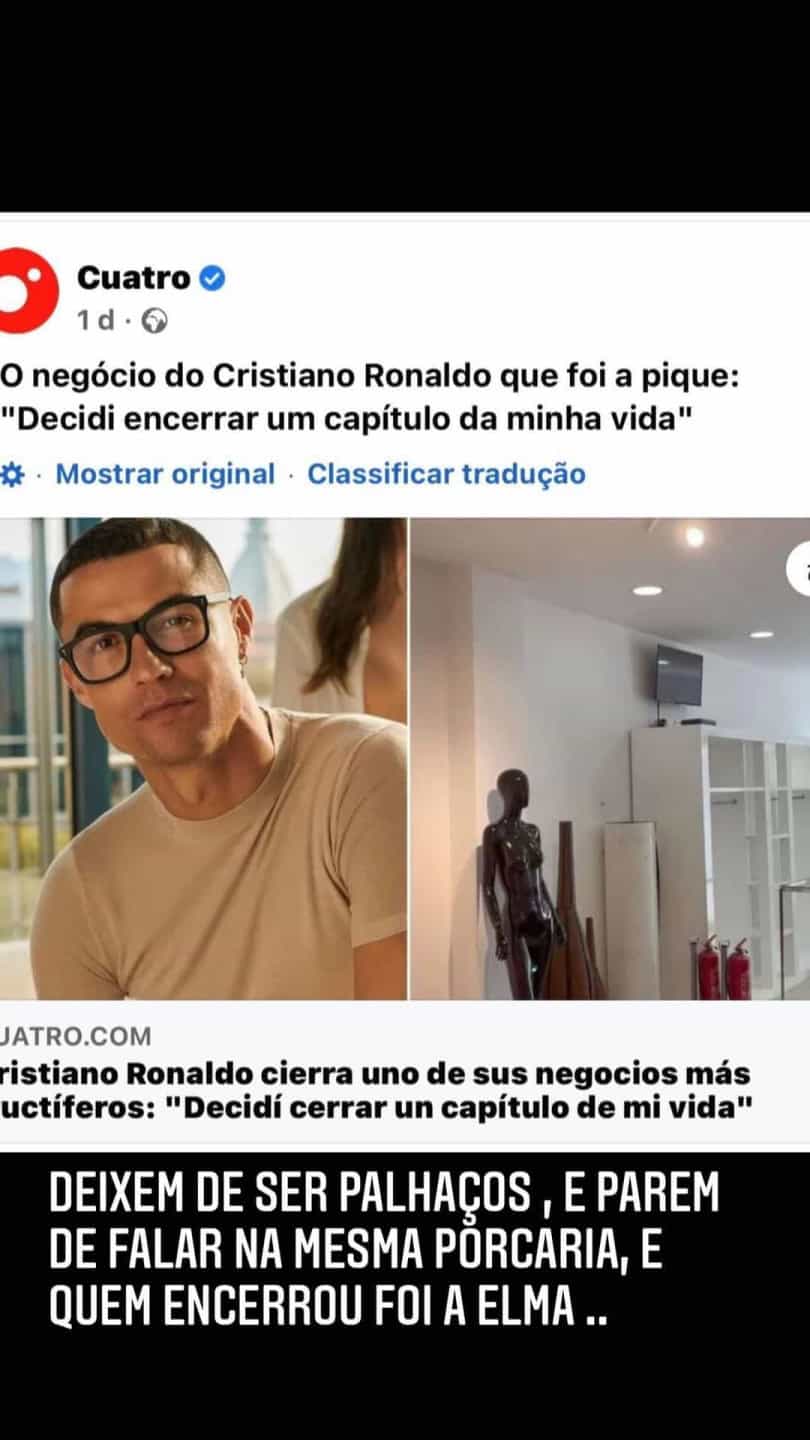Open the Cuatro page profile picture
810x1440 pixels.
[28, 291]
